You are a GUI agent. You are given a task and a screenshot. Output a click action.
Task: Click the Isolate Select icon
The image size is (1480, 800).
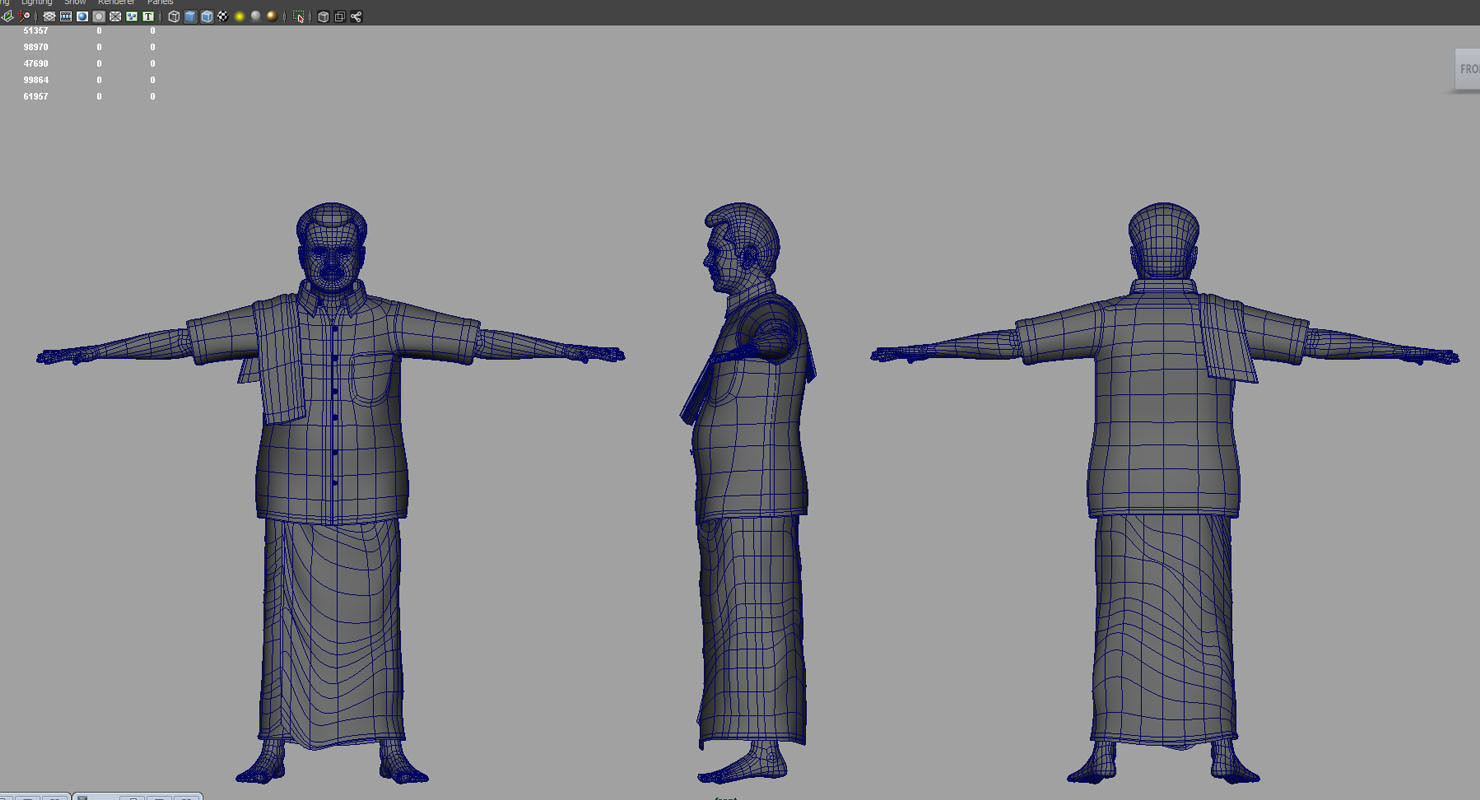click(x=298, y=16)
